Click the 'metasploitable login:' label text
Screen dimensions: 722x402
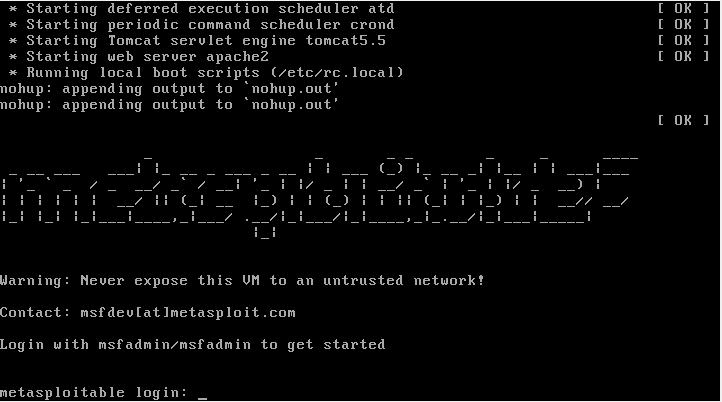coord(94,393)
